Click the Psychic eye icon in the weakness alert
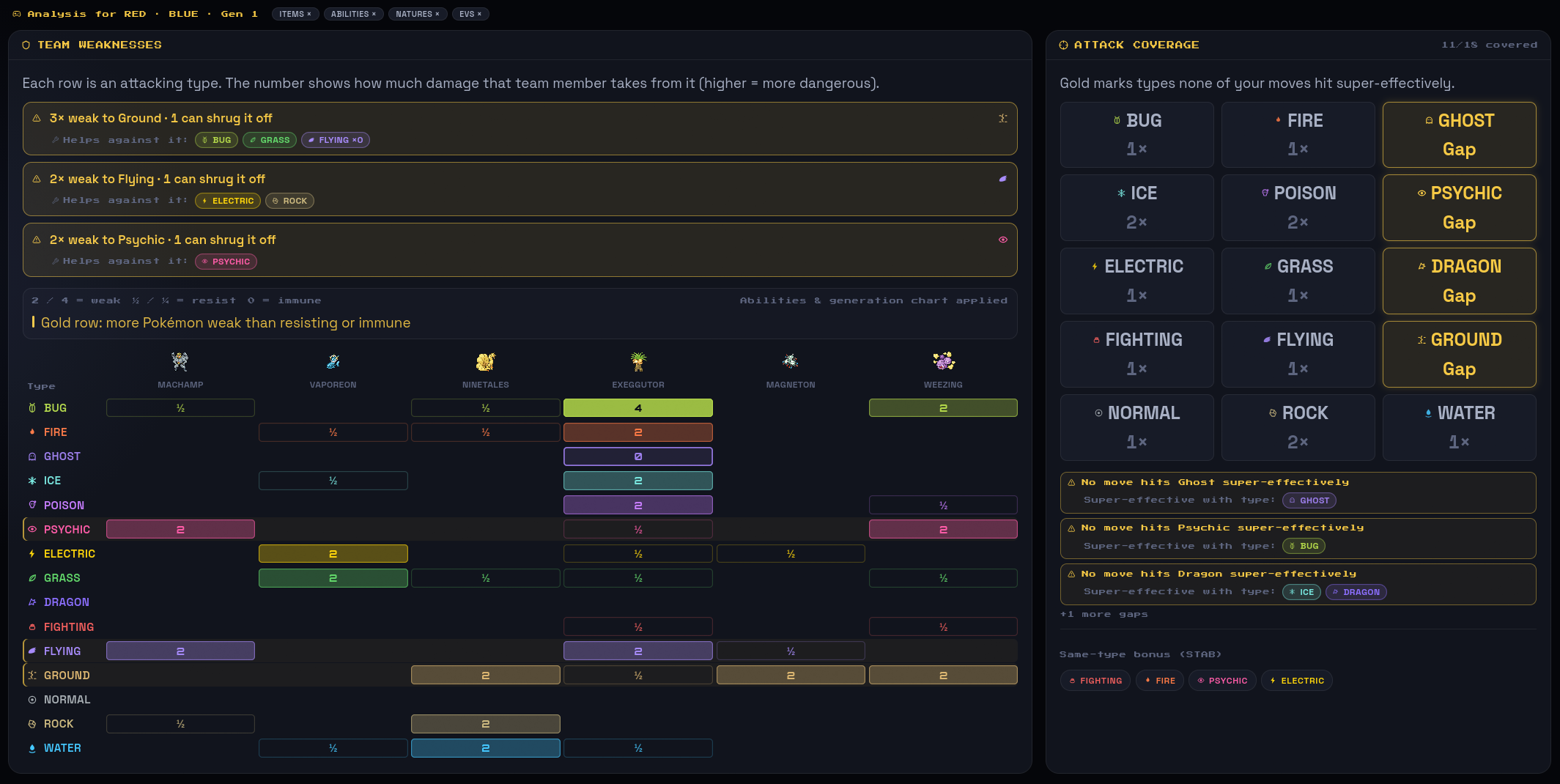 pos(1003,240)
